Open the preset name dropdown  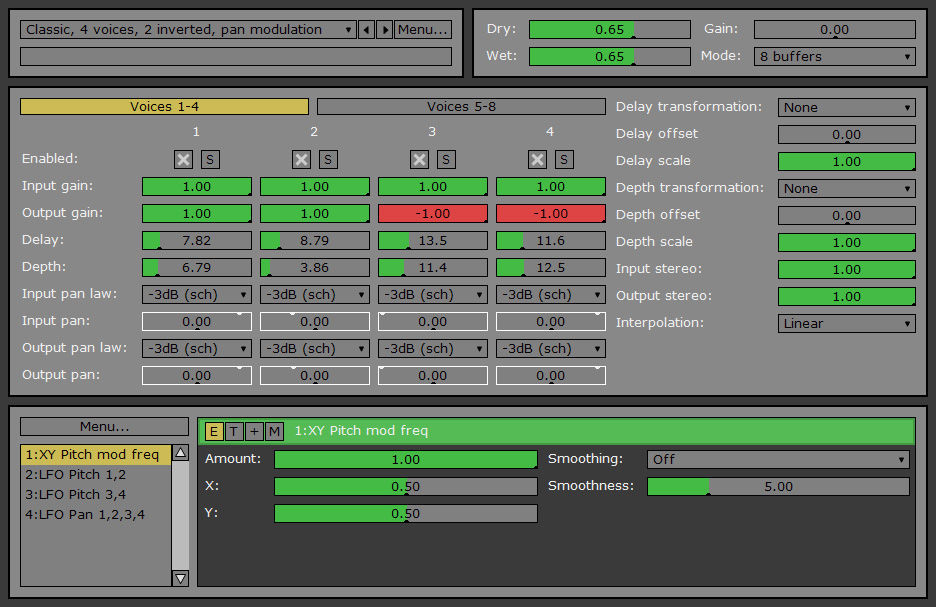[x=188, y=29]
